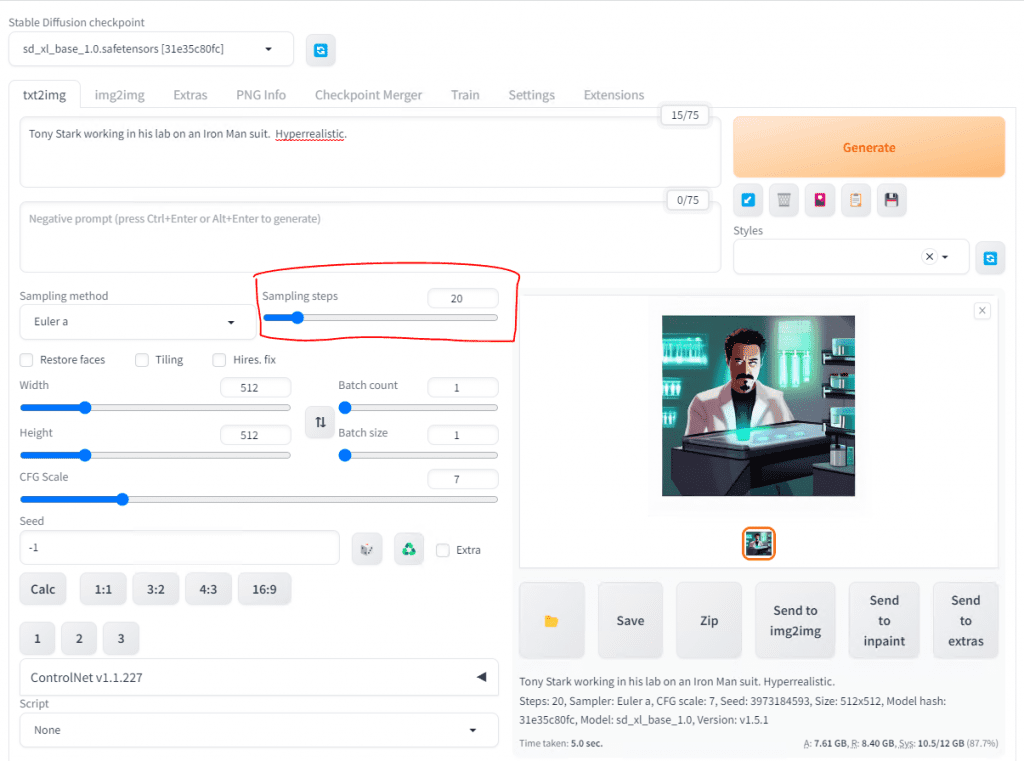
Task: Select the generated image thumbnail below the preview
Action: [x=759, y=543]
